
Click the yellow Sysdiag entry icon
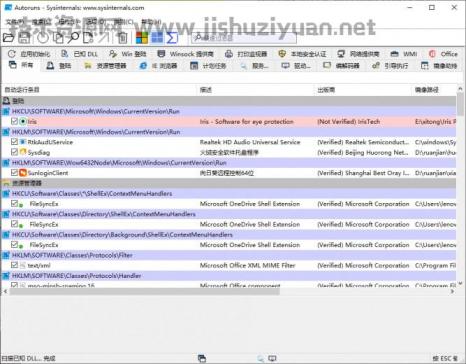coord(23,152)
